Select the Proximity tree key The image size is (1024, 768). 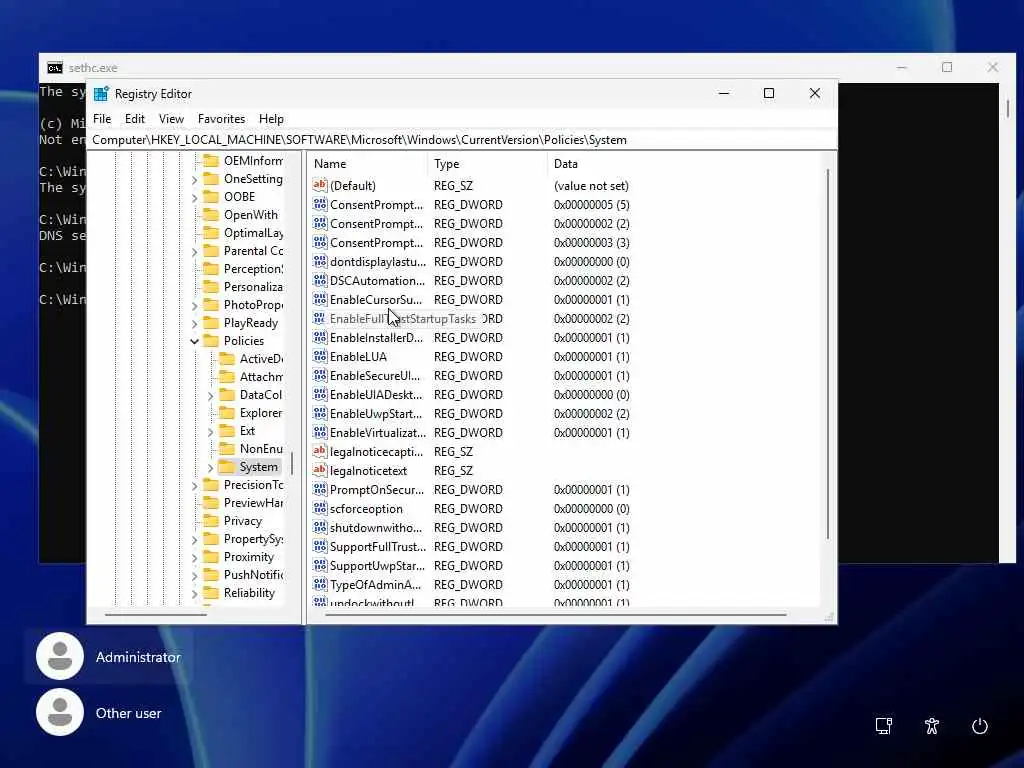coord(249,557)
